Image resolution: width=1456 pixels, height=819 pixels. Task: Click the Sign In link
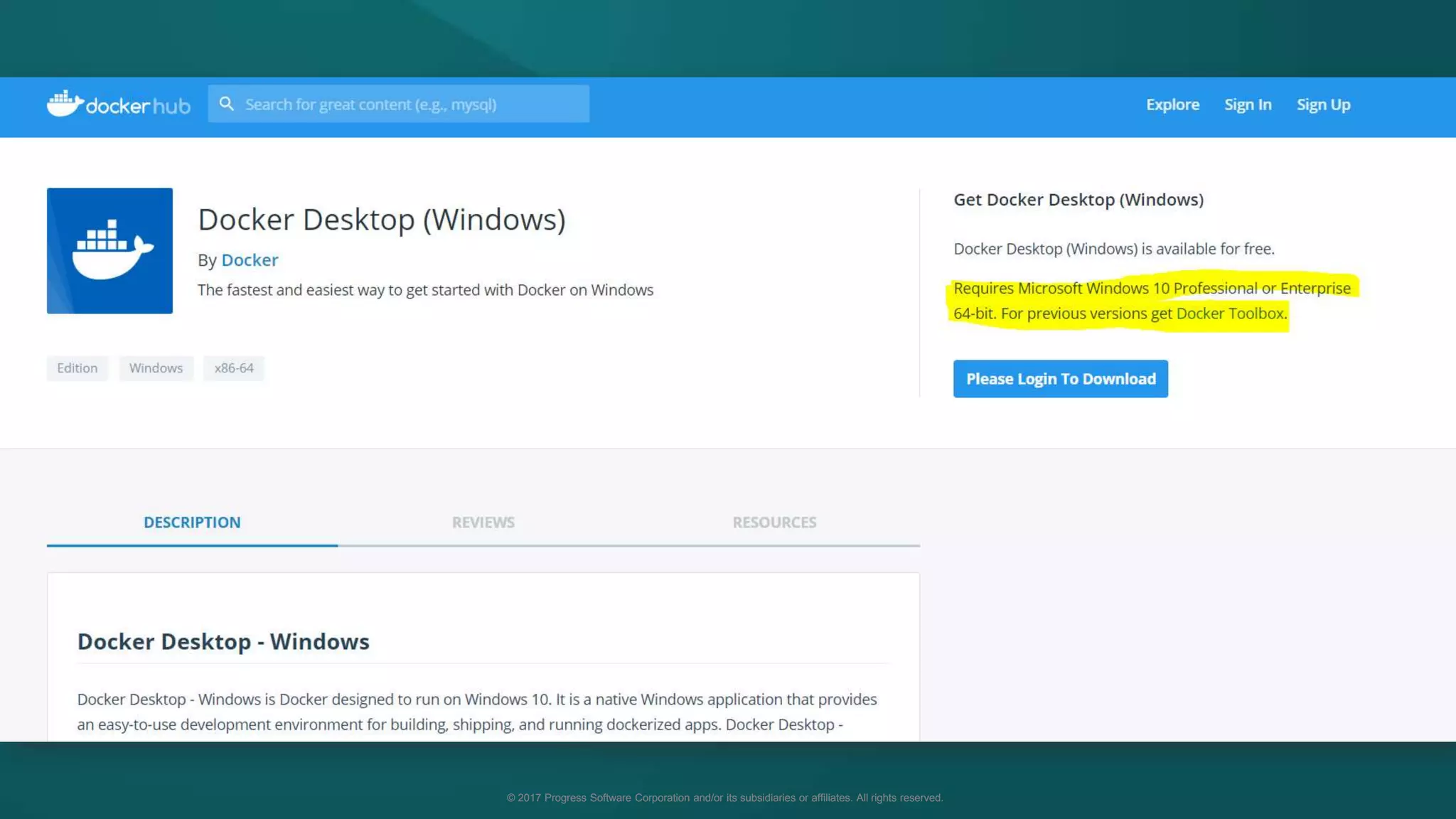[1247, 105]
